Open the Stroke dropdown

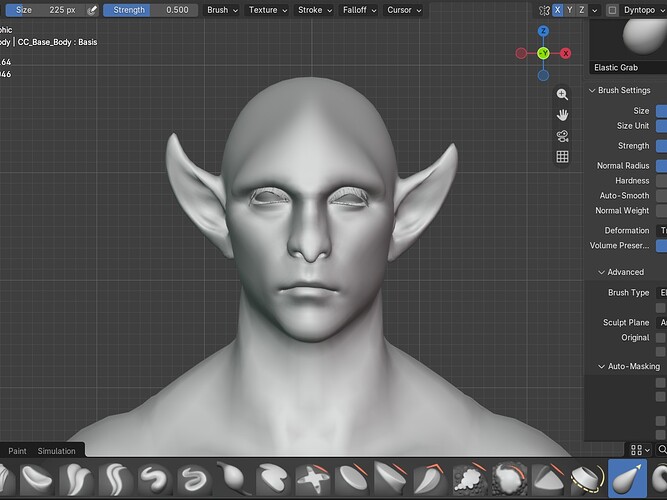coord(314,10)
